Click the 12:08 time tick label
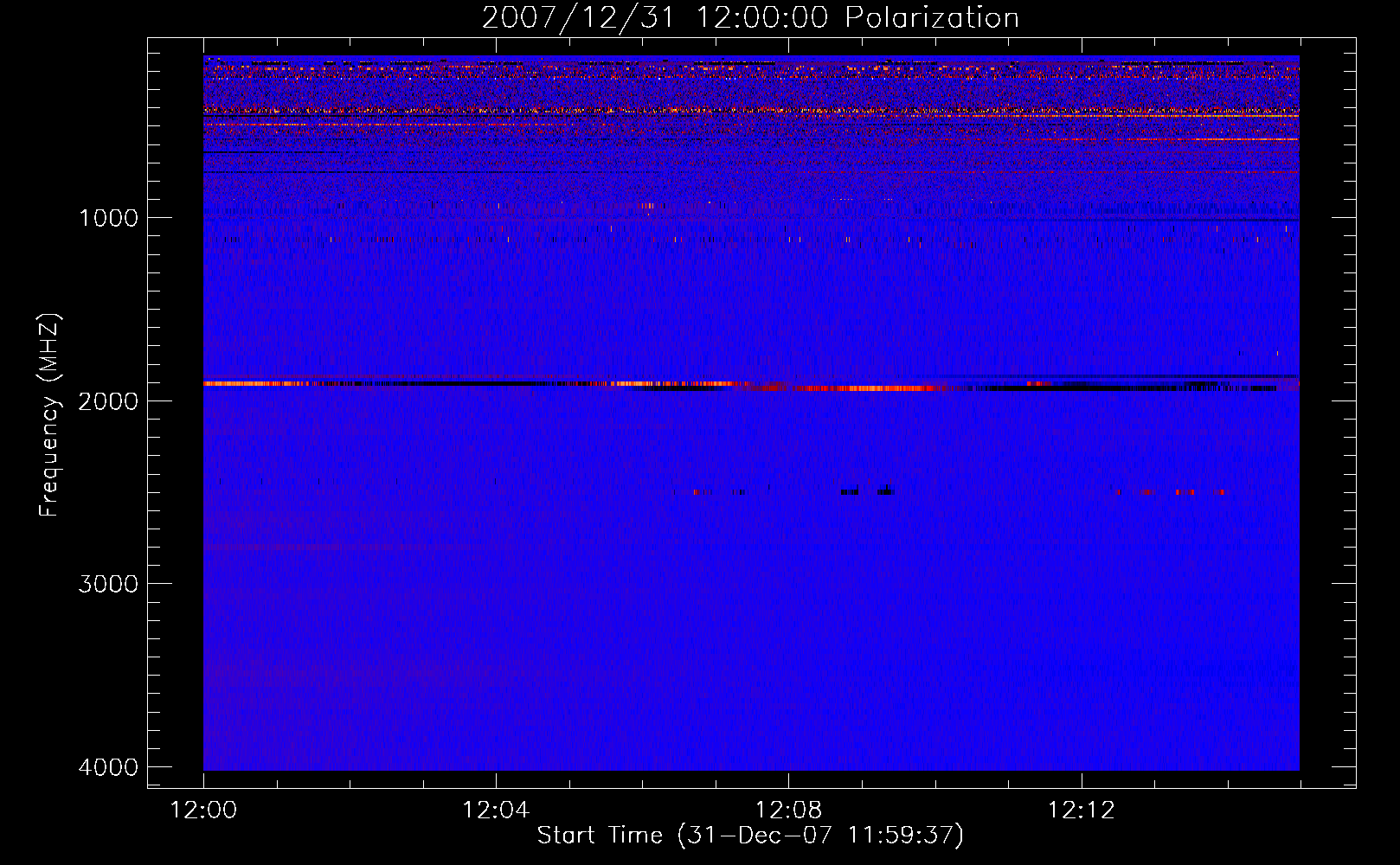1400x865 pixels. point(788,811)
